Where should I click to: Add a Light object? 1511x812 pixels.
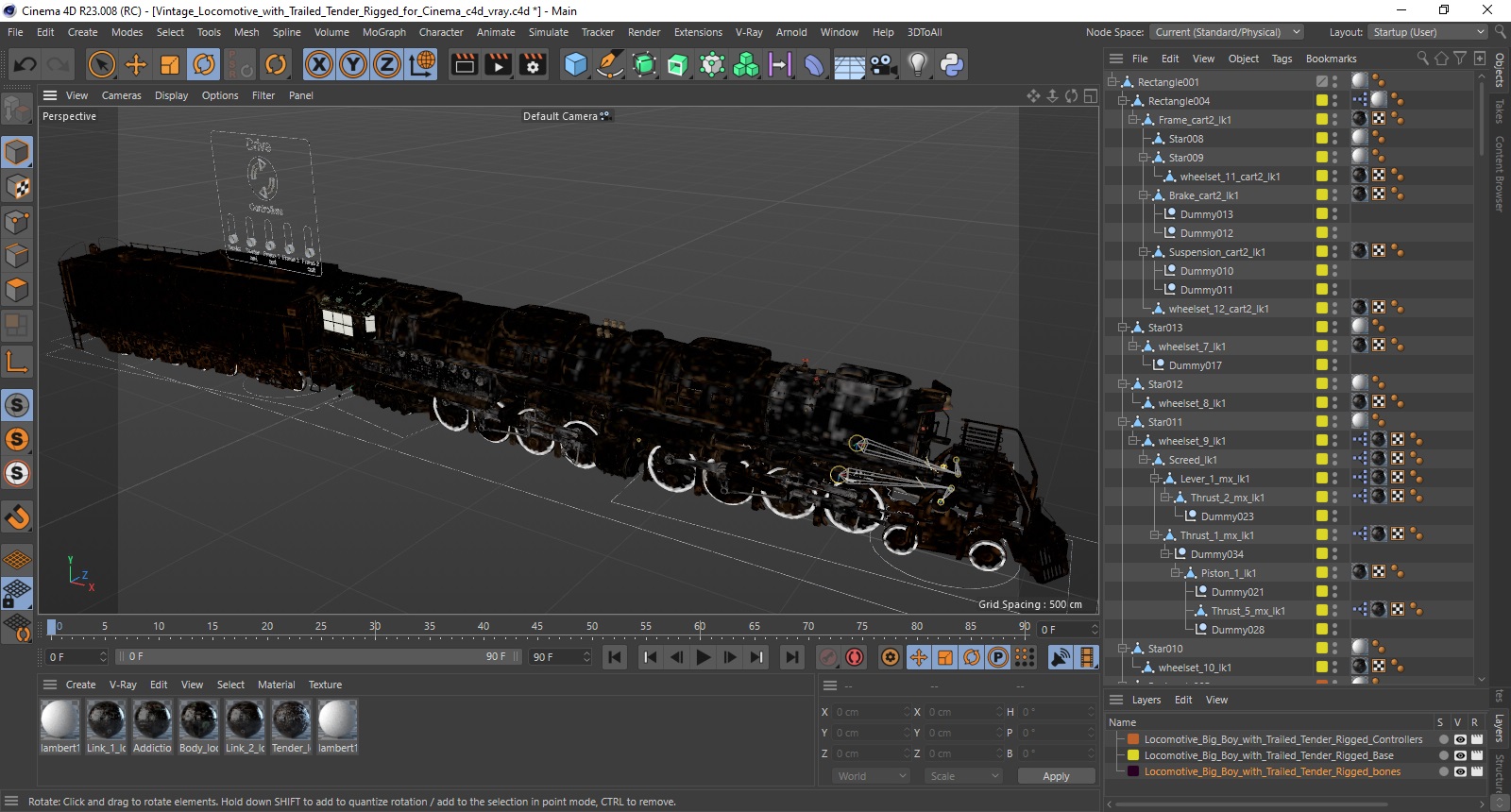click(917, 64)
